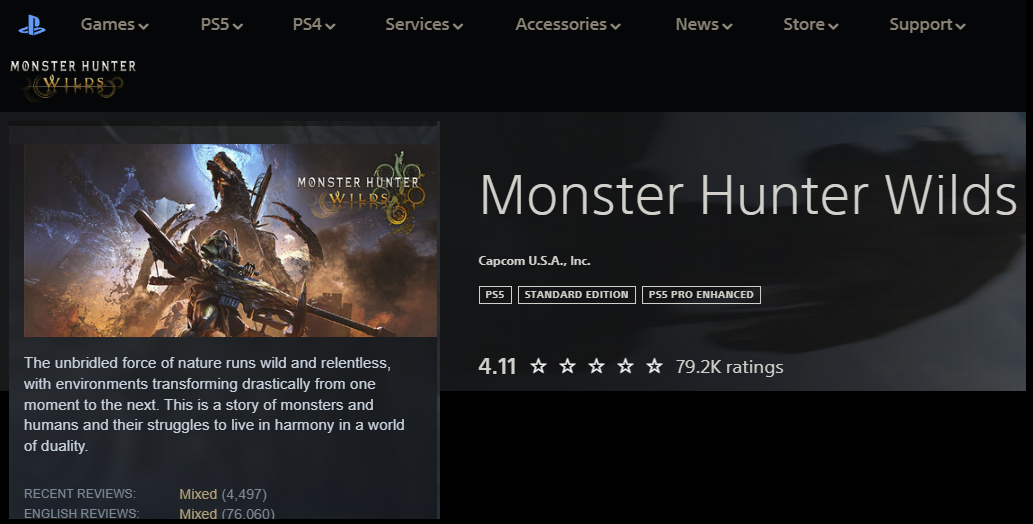Click the ENGLISH REVIEWS label
The height and width of the screenshot is (524, 1033).
coord(81,513)
